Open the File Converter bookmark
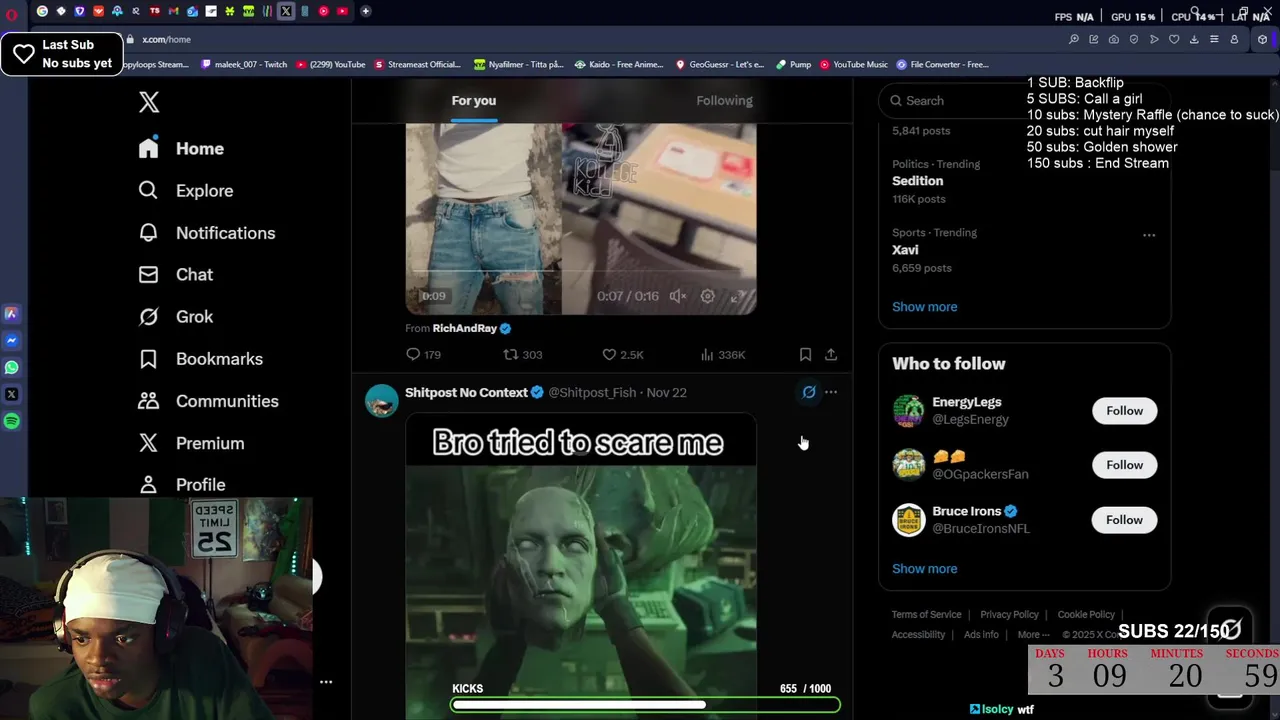1280x720 pixels. [x=943, y=64]
